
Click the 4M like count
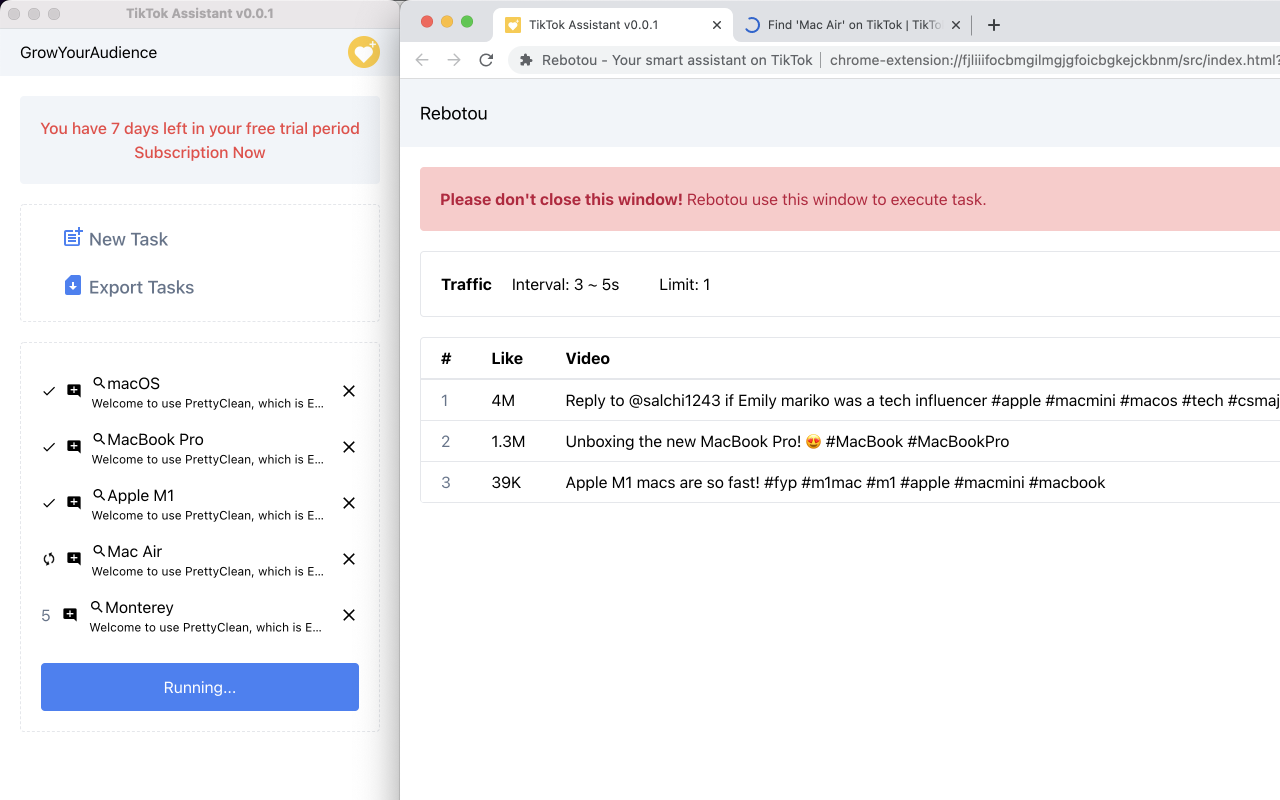(503, 400)
